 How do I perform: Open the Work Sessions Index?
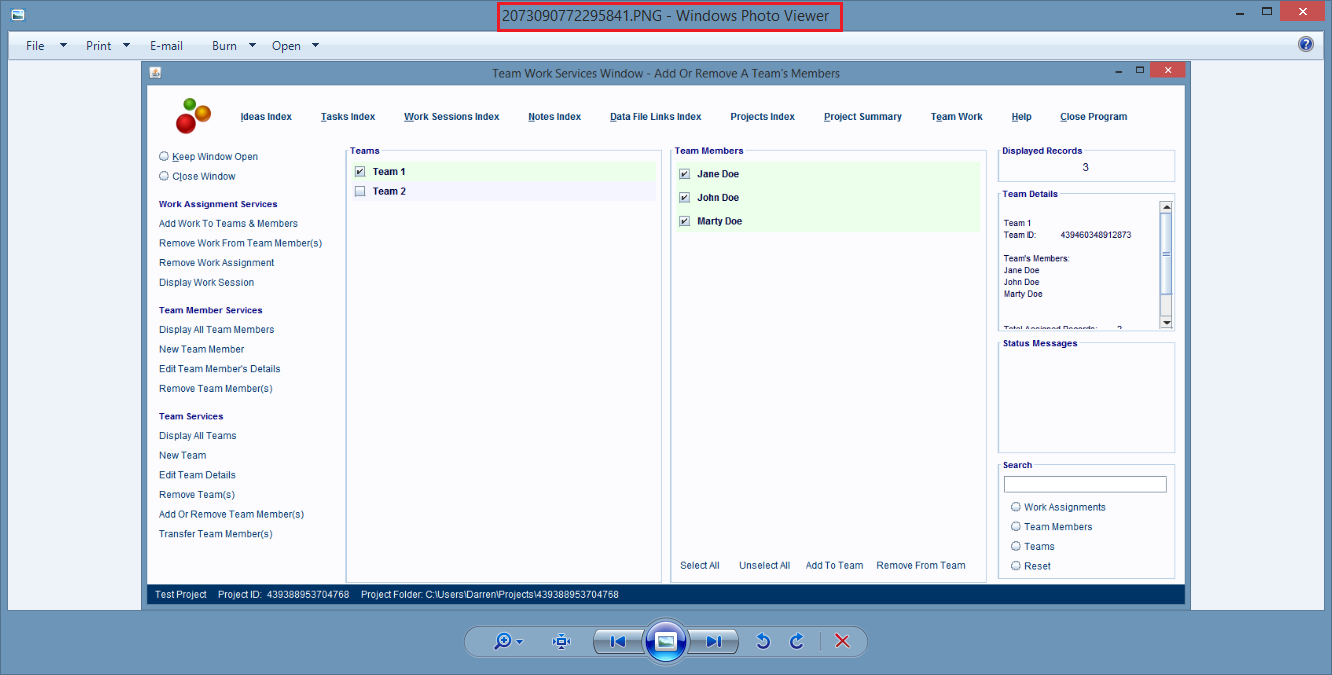click(x=452, y=117)
